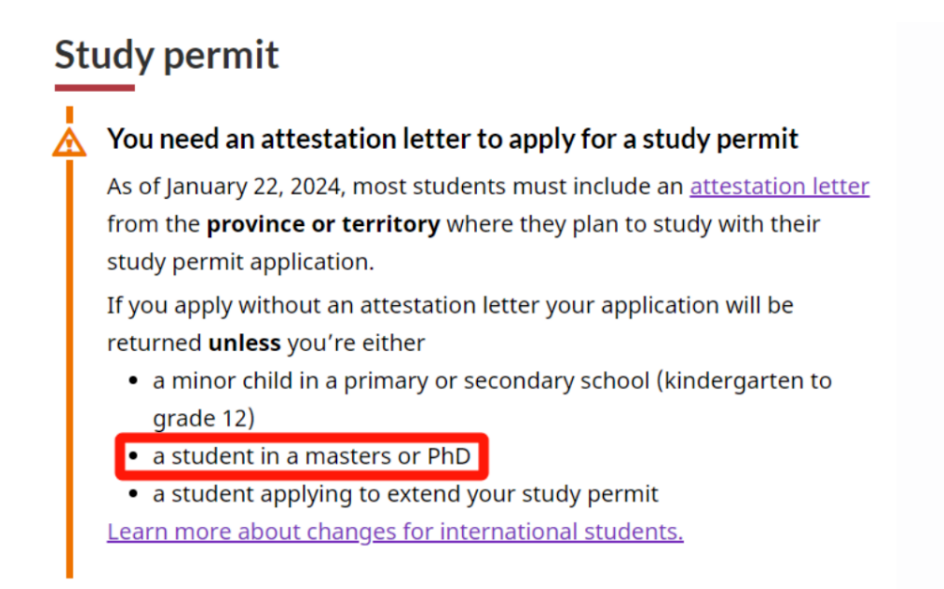Click the bullet dot before a minor child
The image size is (944, 589).
pos(134,381)
